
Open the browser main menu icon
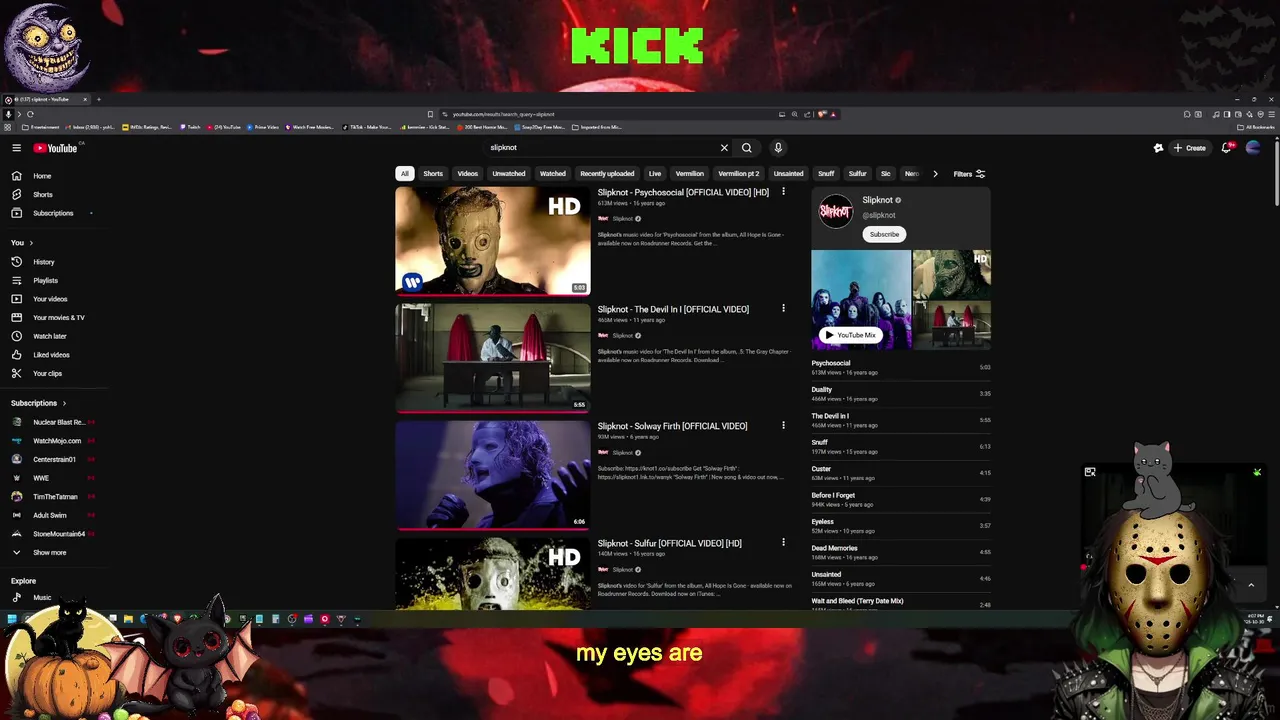point(1272,114)
